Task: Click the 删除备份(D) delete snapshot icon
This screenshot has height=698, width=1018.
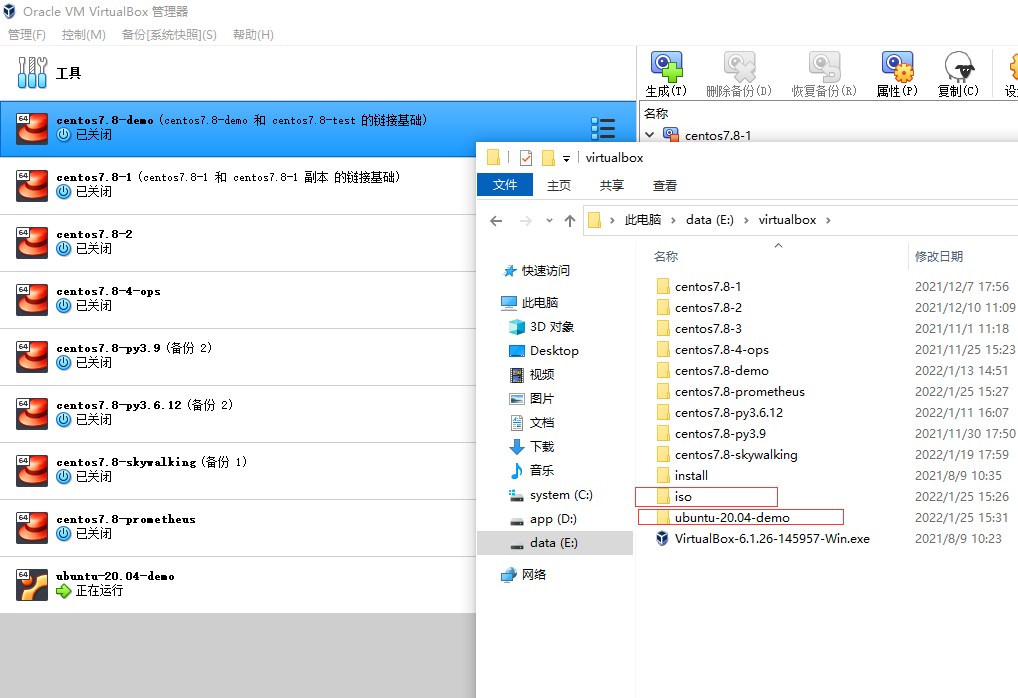Action: pos(739,67)
